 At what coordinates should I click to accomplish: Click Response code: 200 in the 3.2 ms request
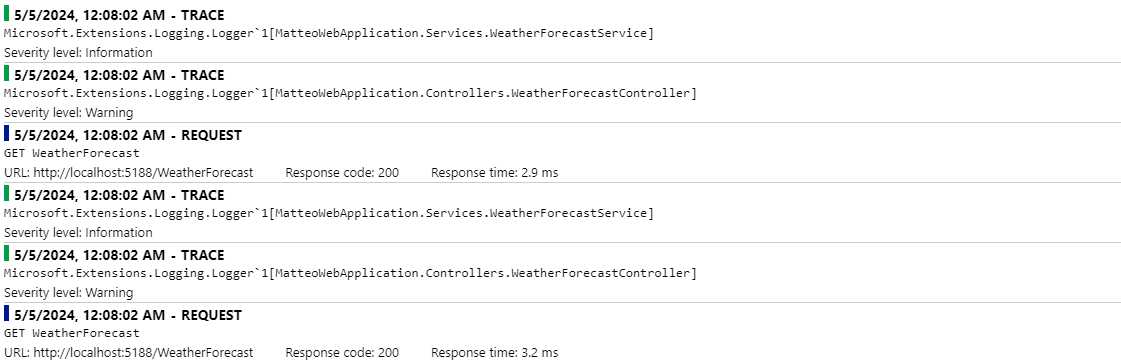[342, 353]
